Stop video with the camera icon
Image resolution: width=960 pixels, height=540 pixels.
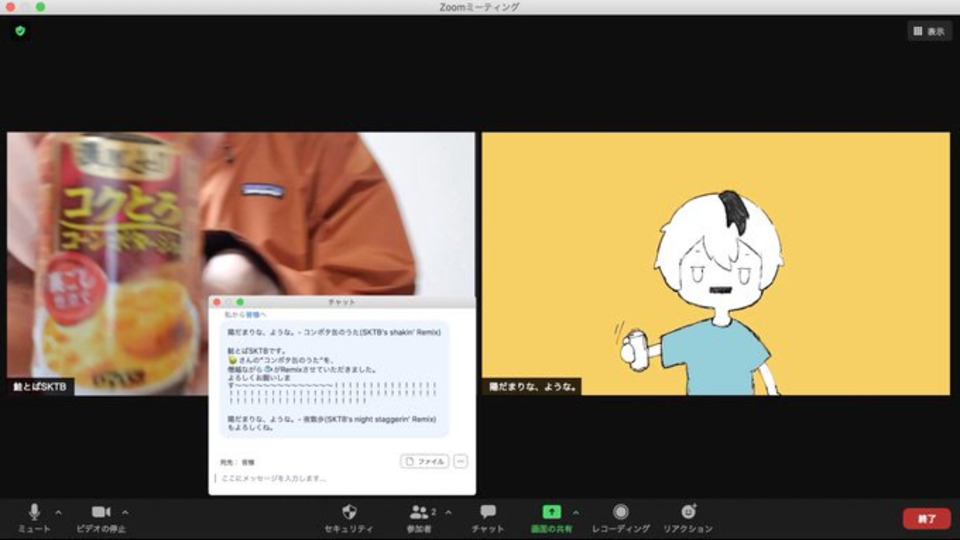[x=101, y=518]
